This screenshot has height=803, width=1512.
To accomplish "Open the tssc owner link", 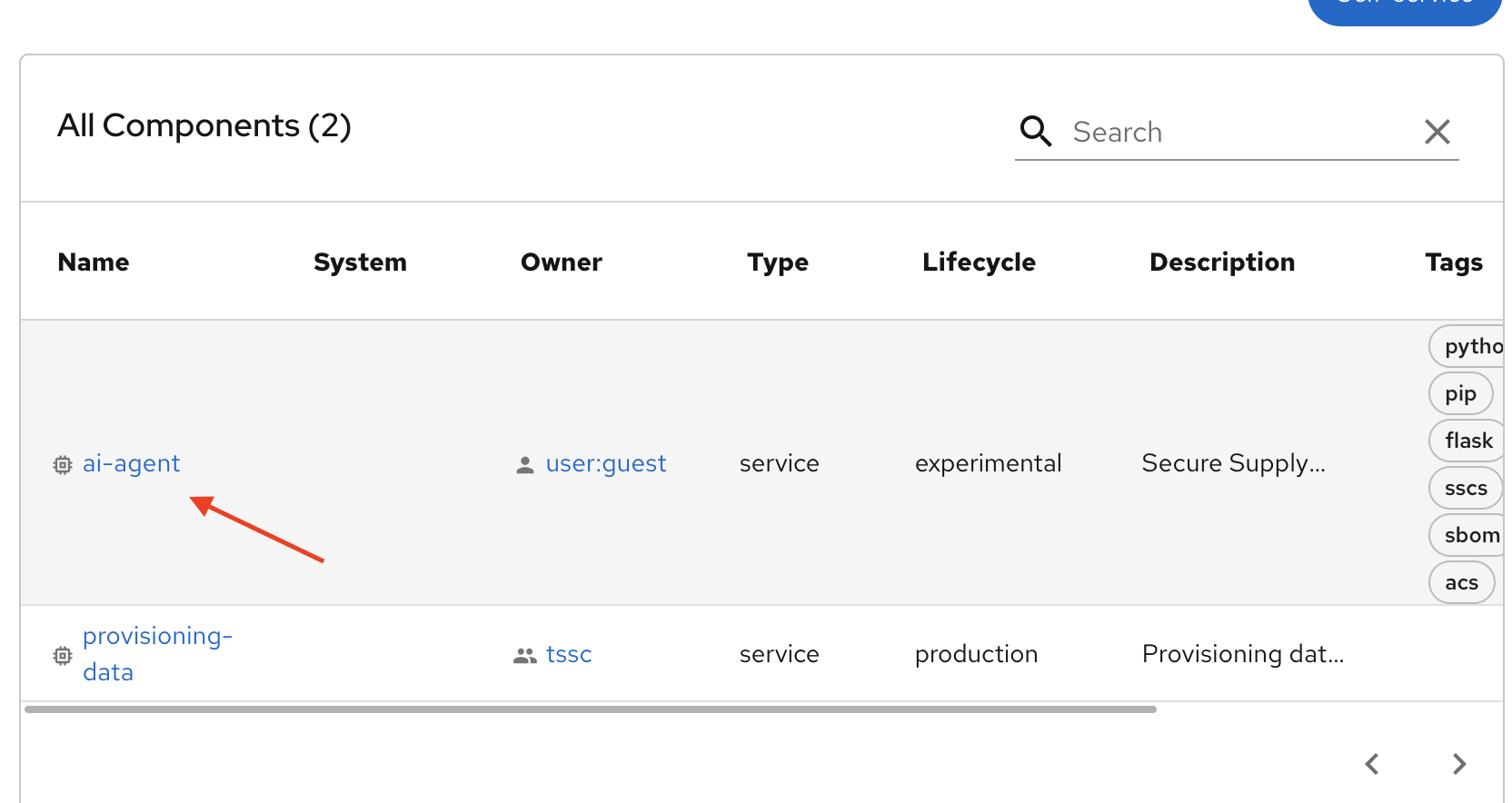I will [569, 655].
